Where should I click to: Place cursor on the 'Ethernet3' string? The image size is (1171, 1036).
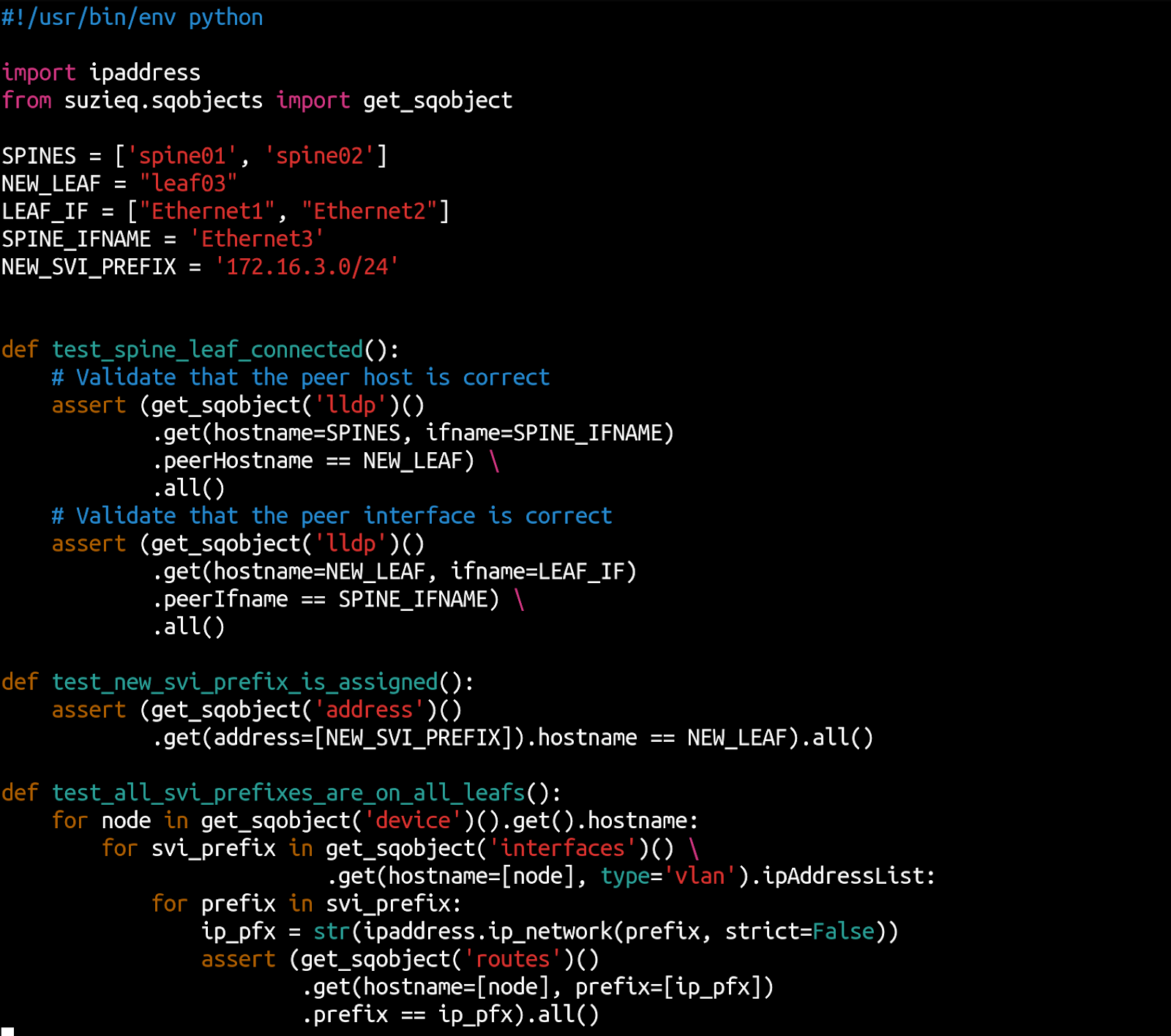click(256, 239)
